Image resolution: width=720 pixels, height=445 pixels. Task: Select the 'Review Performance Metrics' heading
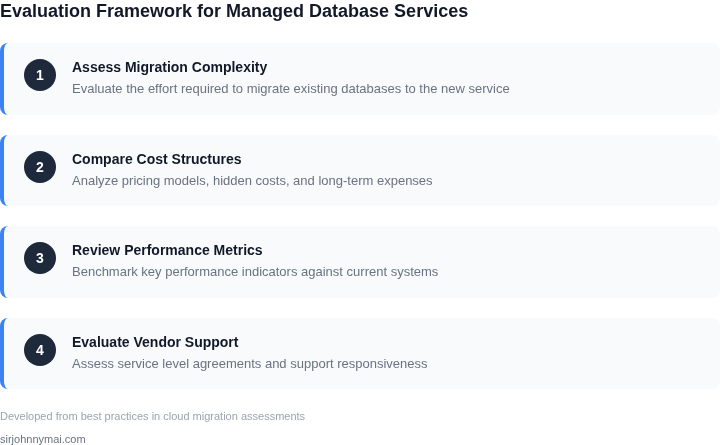point(167,250)
